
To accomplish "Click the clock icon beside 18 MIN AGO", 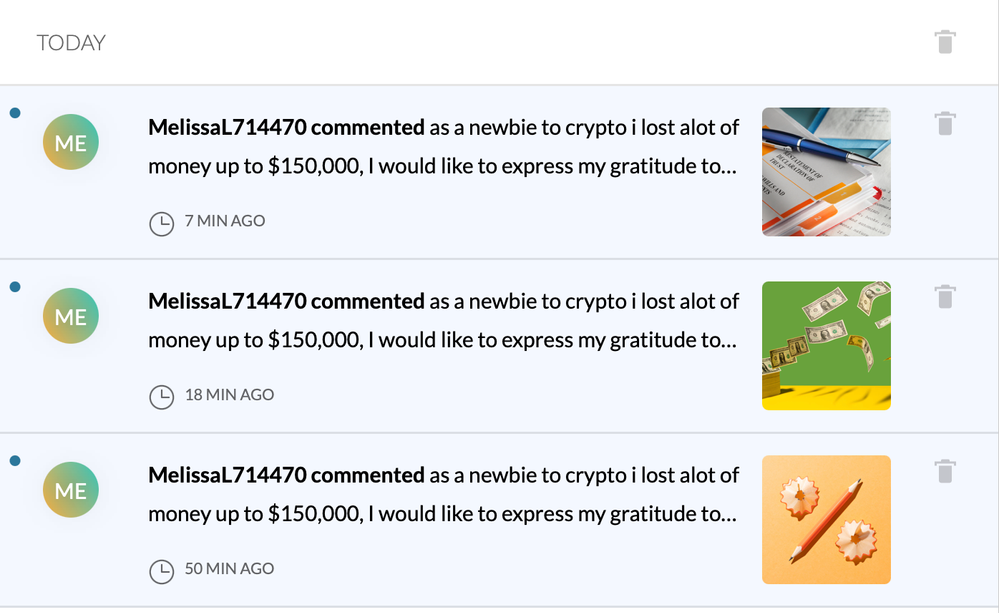I will [x=161, y=397].
